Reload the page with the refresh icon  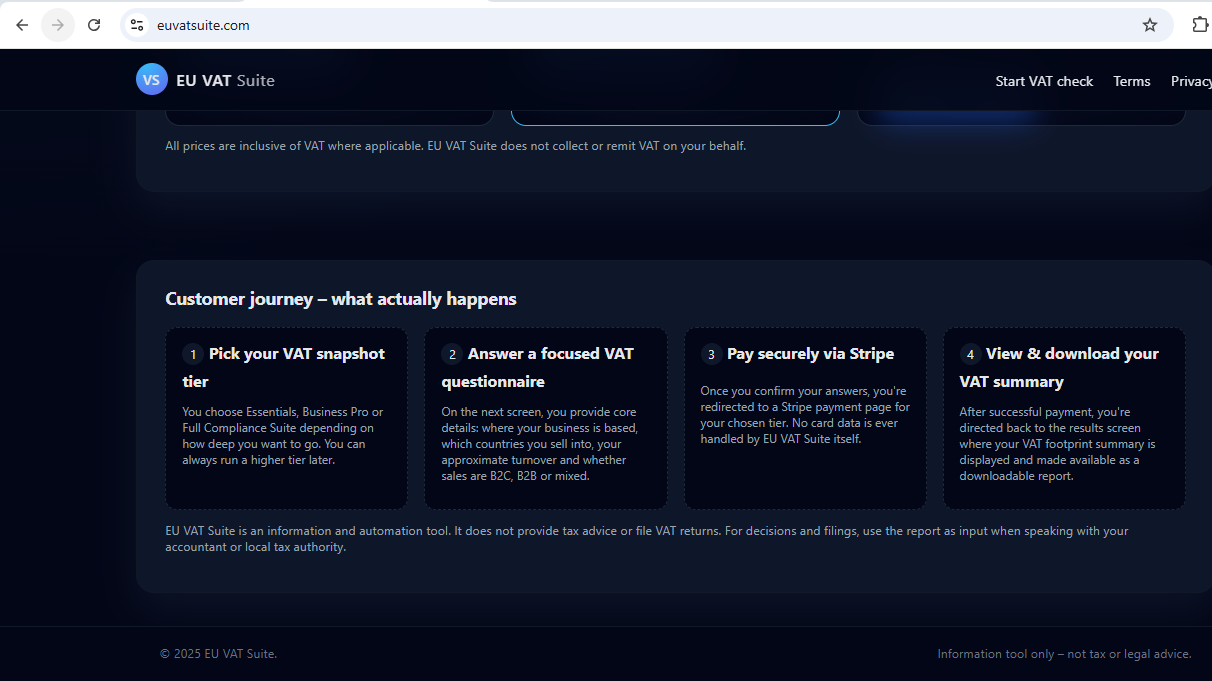point(94,25)
